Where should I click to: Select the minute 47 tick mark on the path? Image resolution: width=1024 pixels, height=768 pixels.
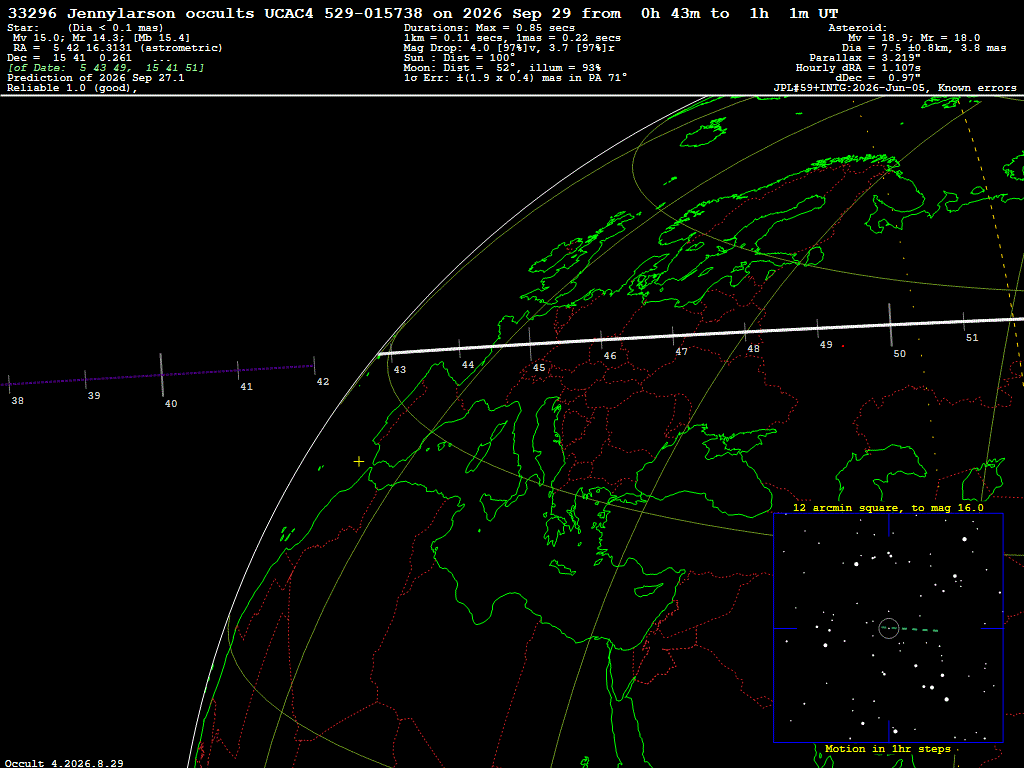pos(673,336)
